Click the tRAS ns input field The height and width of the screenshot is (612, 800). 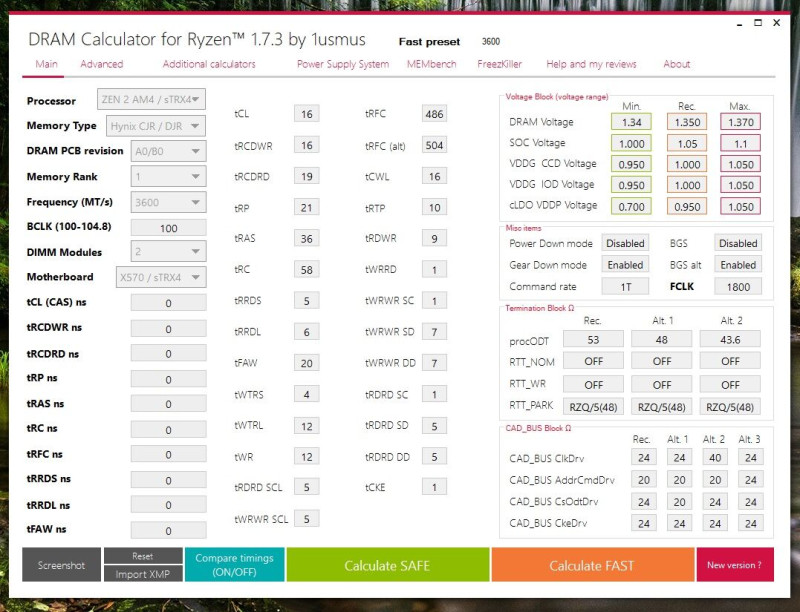pos(168,404)
